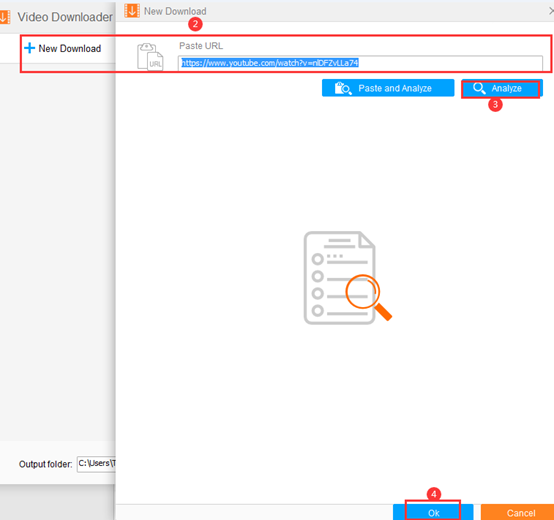Click the red number 2 annotation badge

195,24
